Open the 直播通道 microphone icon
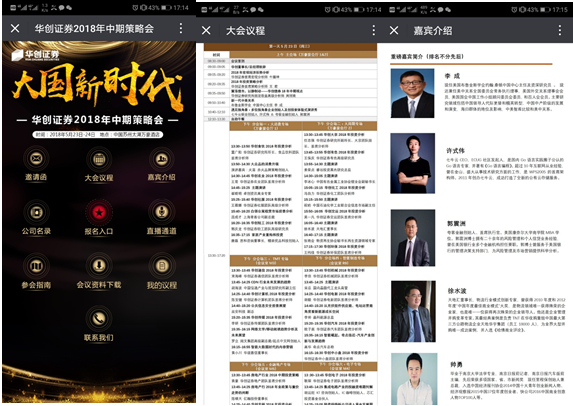The height and width of the screenshot is (406, 573). coord(162,212)
